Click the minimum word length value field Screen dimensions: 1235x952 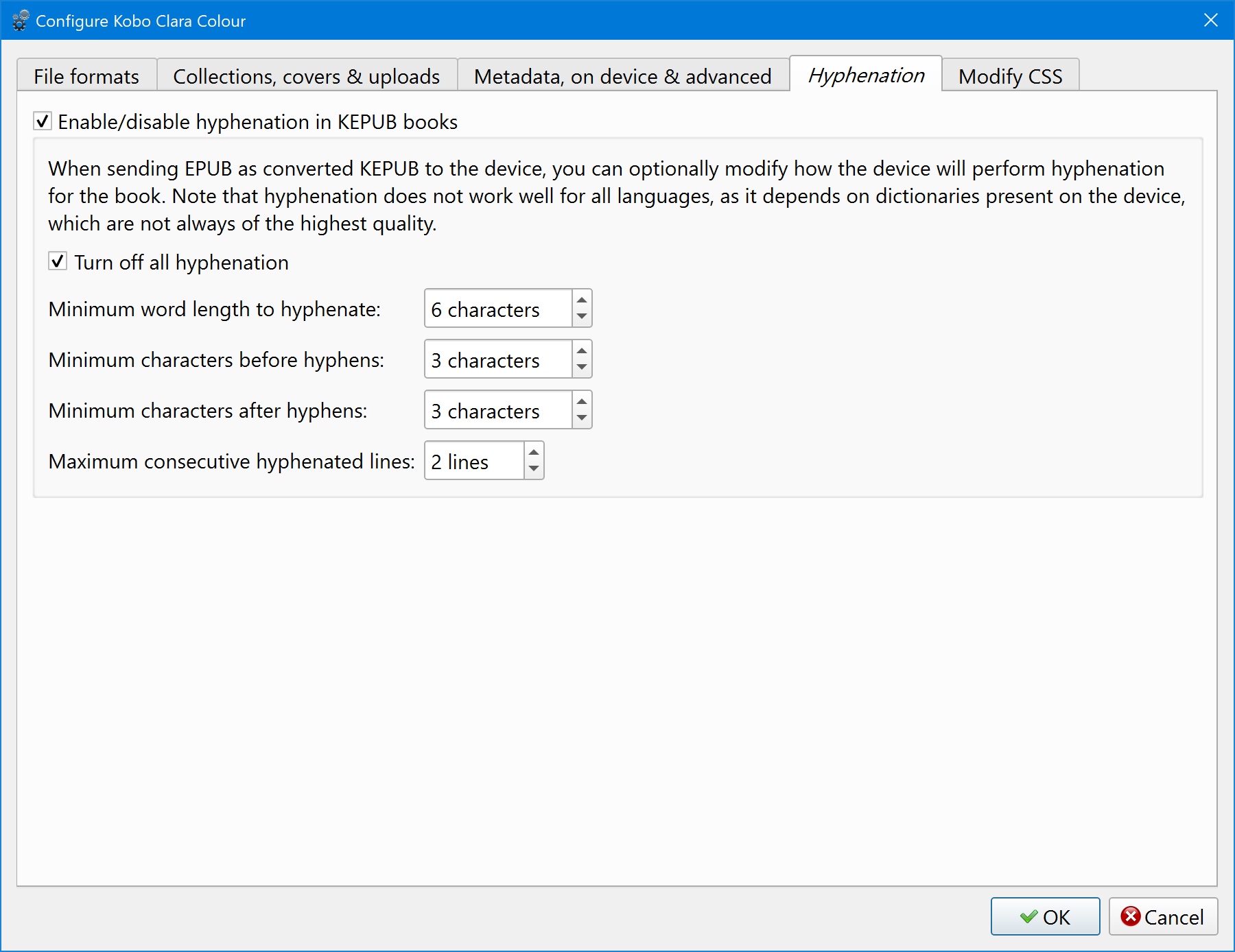point(498,309)
